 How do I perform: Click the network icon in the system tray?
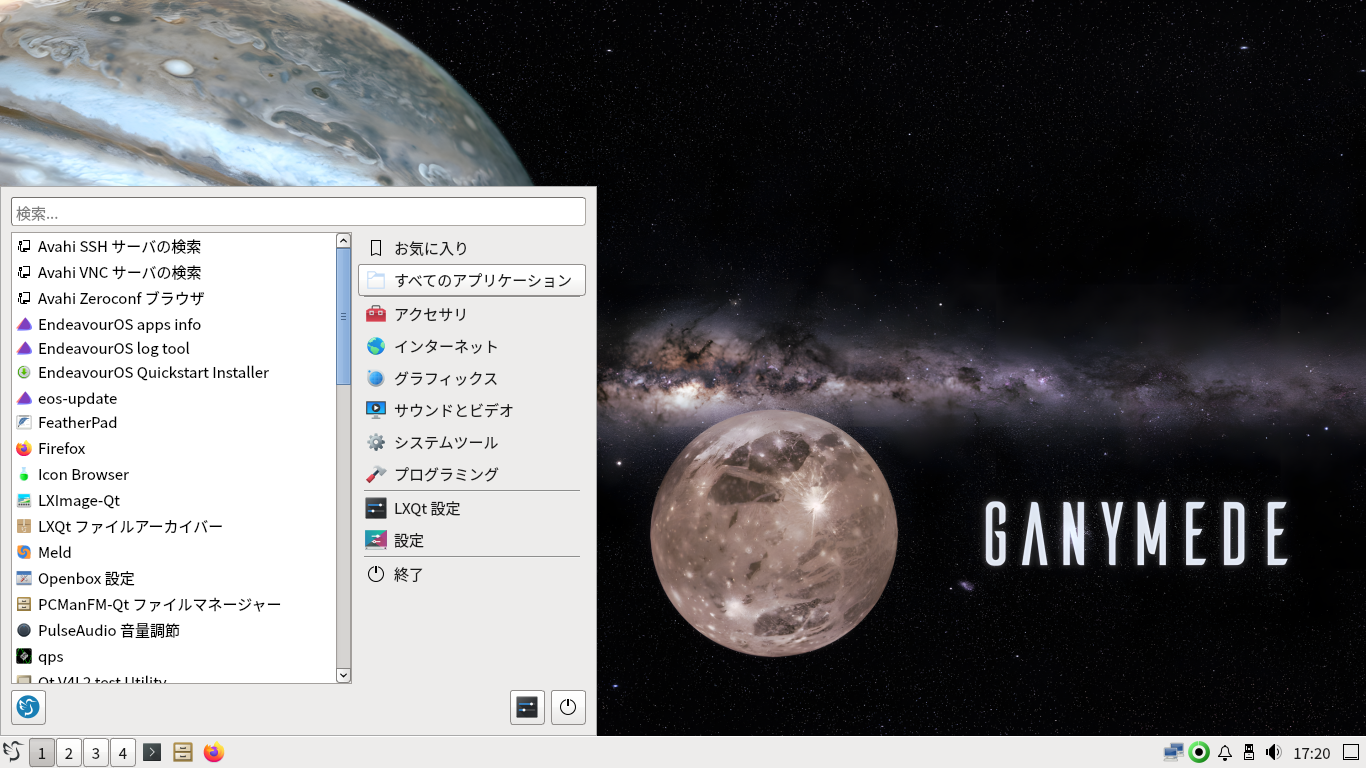pyautogui.click(x=1174, y=752)
